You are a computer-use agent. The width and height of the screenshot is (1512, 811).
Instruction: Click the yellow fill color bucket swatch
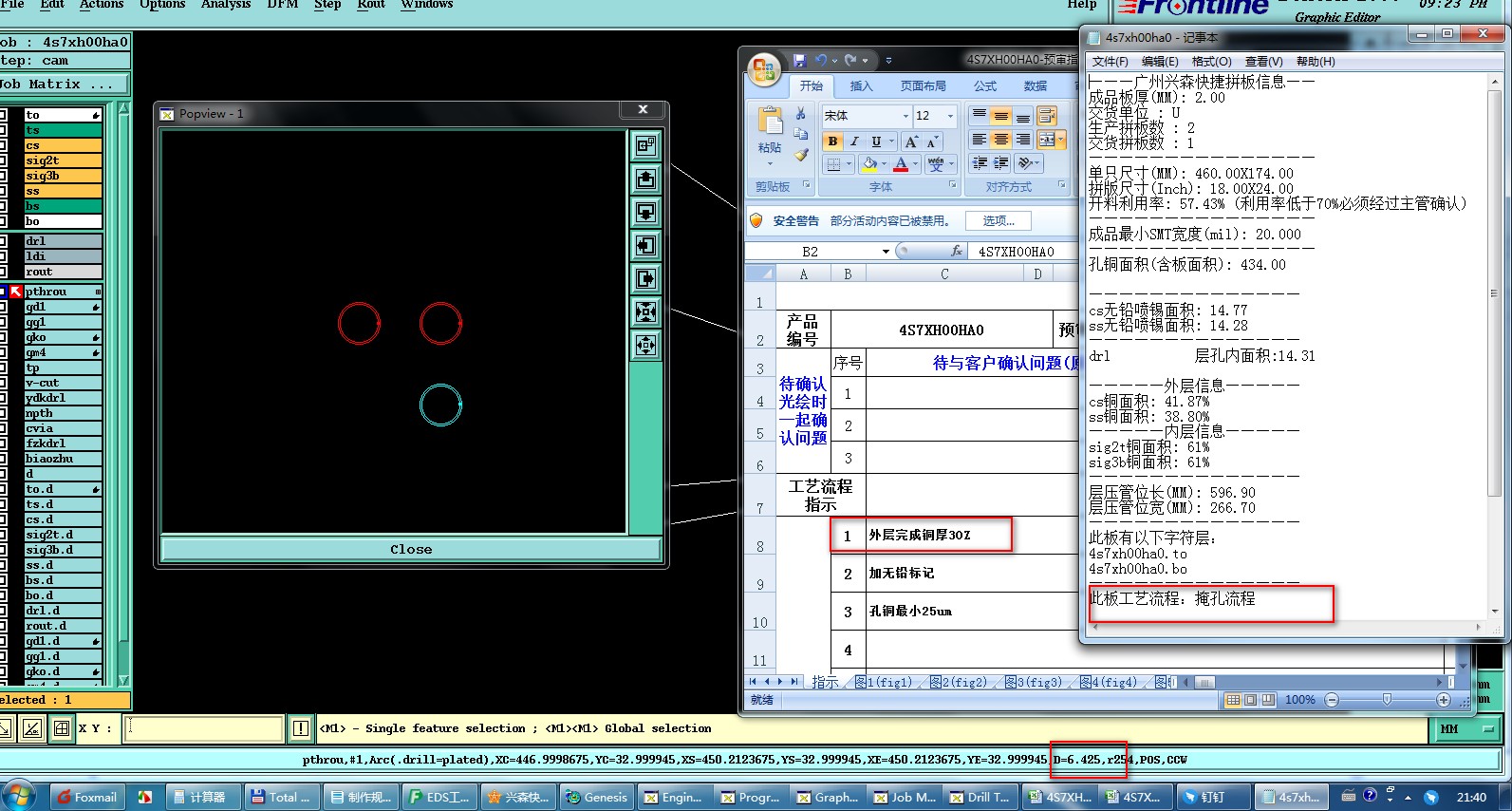(x=870, y=164)
